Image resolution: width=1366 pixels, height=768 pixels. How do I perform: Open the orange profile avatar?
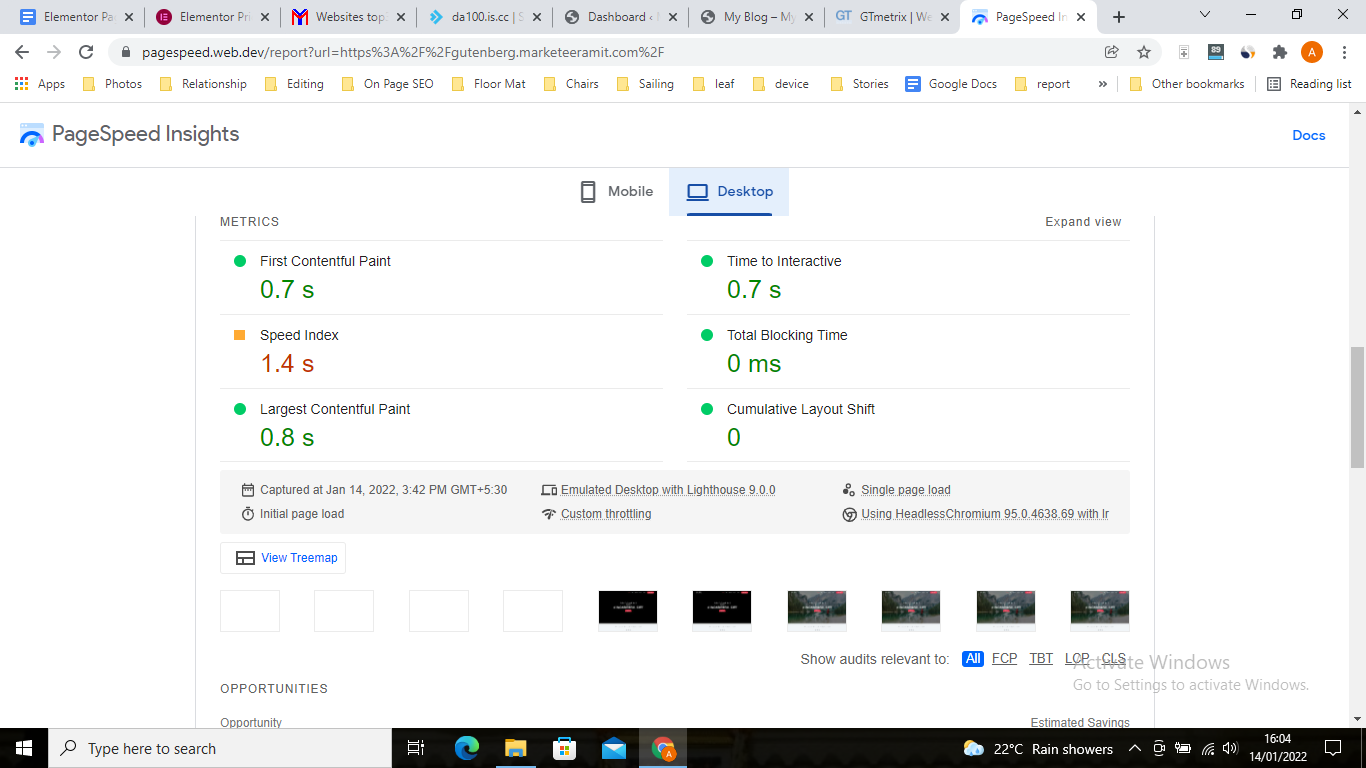pos(1312,52)
